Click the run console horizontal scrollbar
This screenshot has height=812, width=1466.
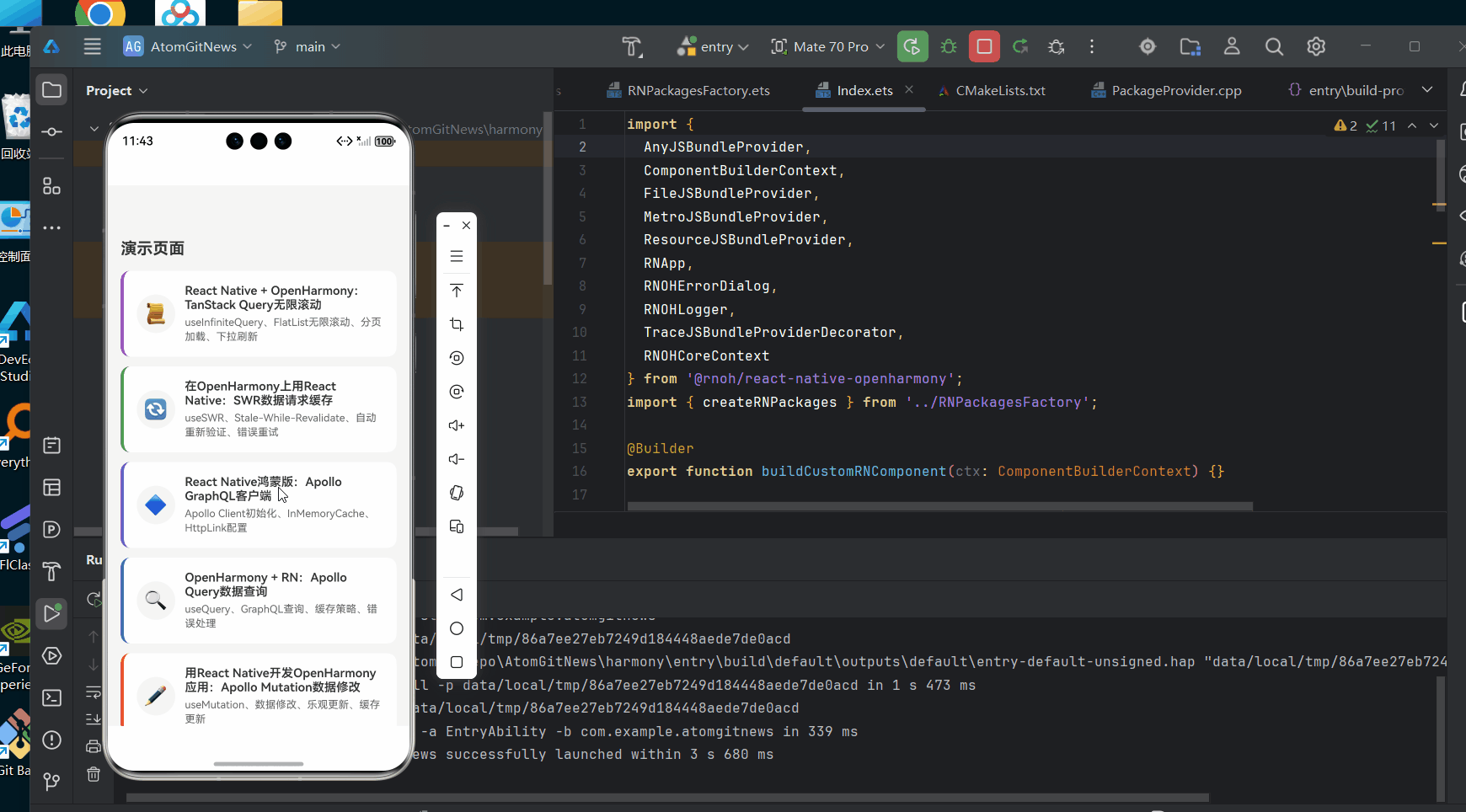coord(667,797)
